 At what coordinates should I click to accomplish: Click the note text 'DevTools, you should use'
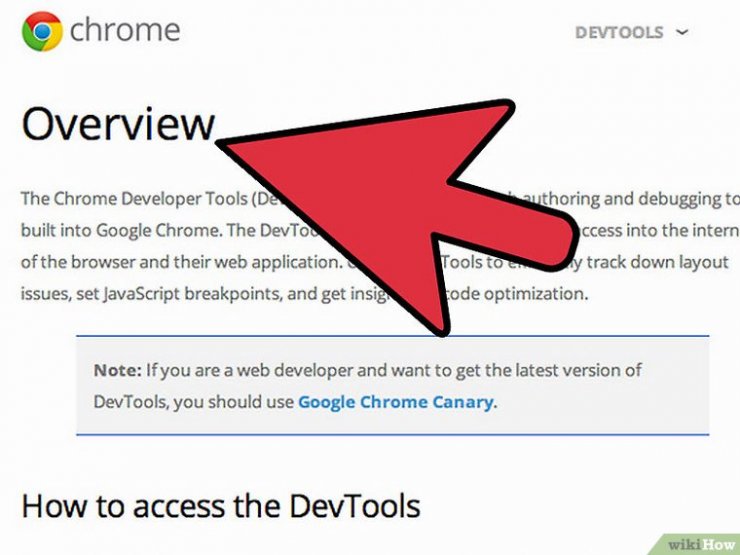(193, 402)
